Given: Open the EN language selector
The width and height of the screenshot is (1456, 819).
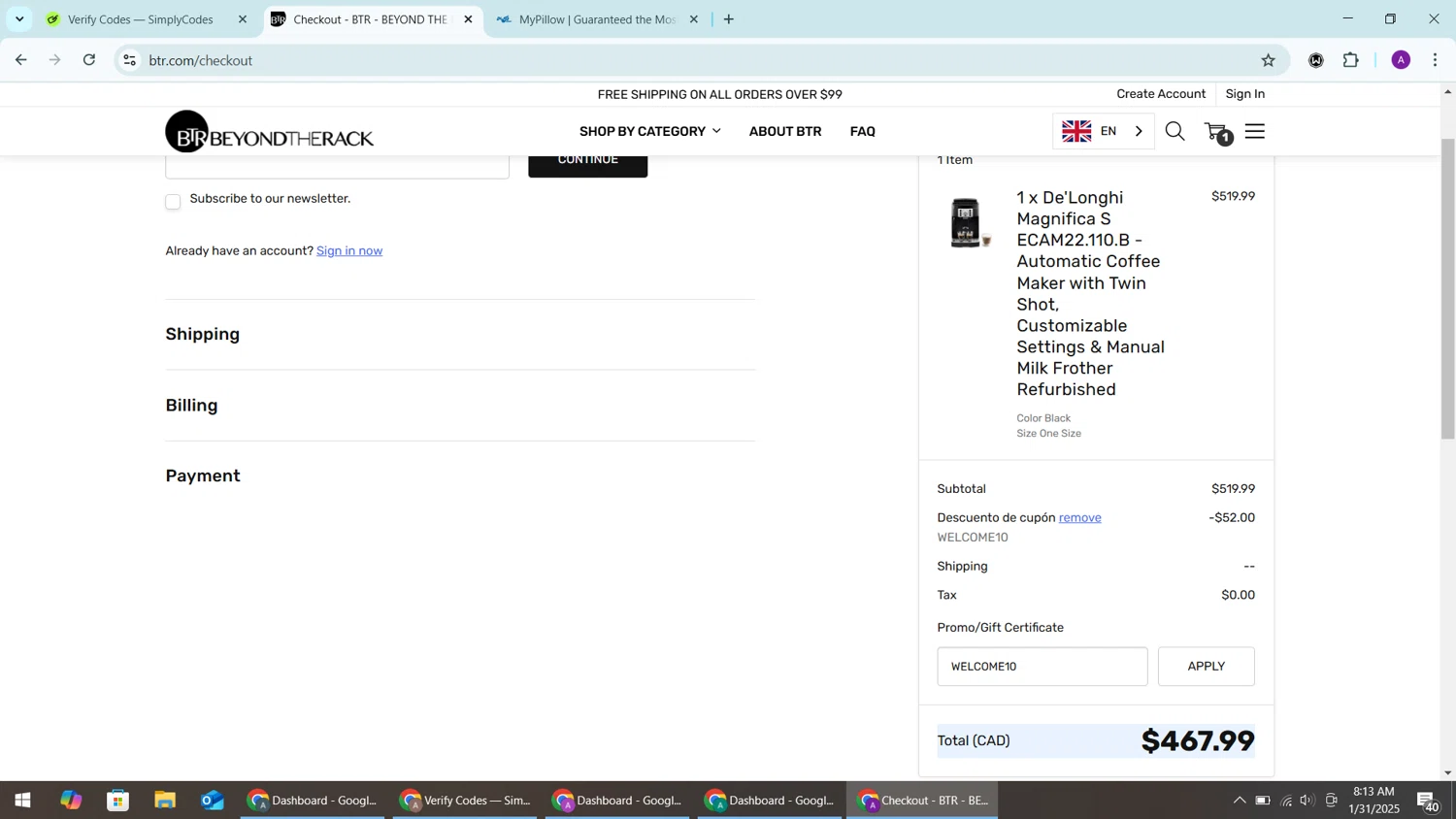Looking at the screenshot, I should [1104, 131].
